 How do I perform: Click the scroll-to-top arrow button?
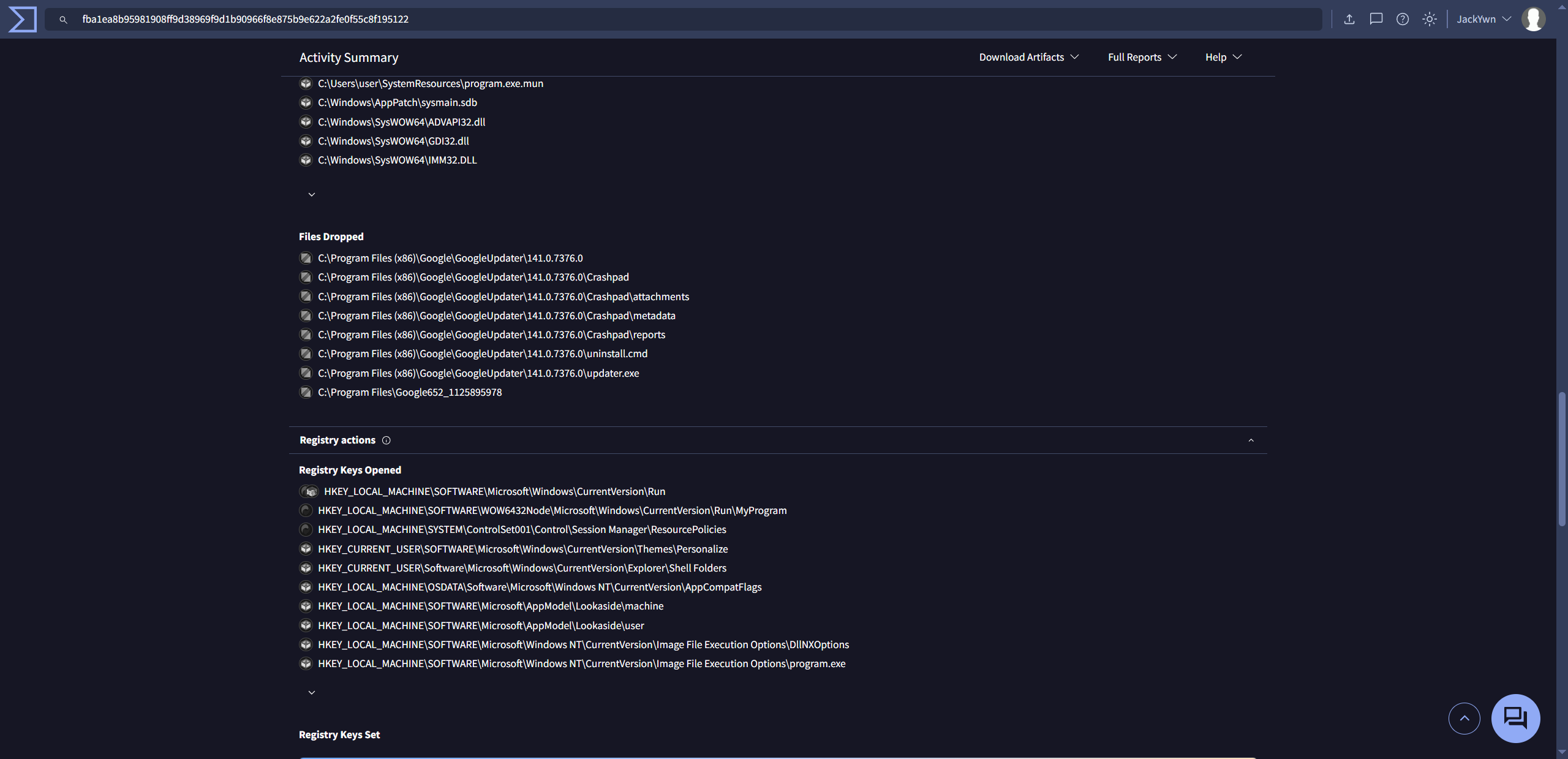[1464, 718]
